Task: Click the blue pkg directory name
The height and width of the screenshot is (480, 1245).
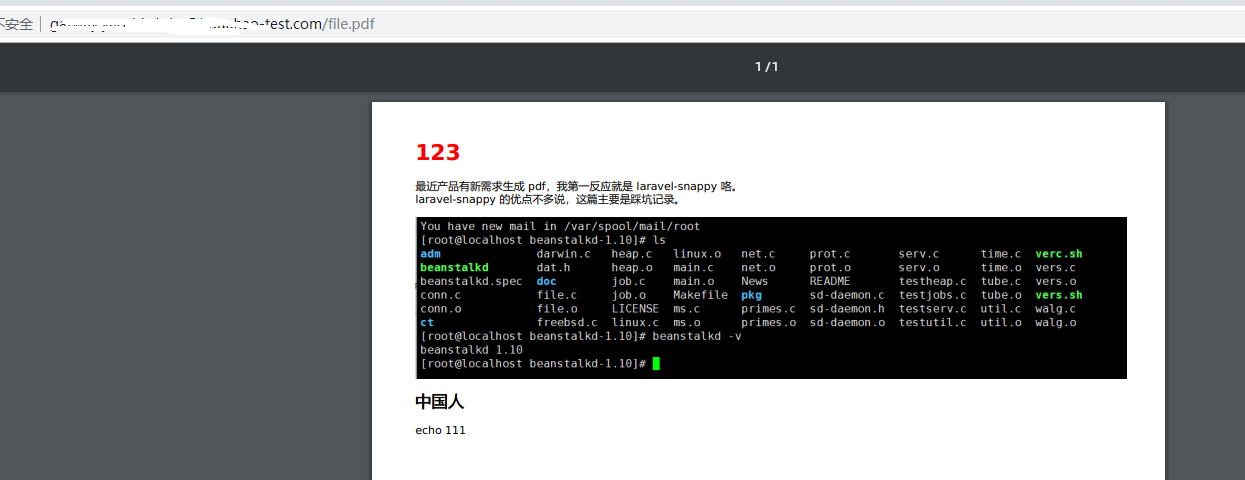Action: click(x=751, y=295)
